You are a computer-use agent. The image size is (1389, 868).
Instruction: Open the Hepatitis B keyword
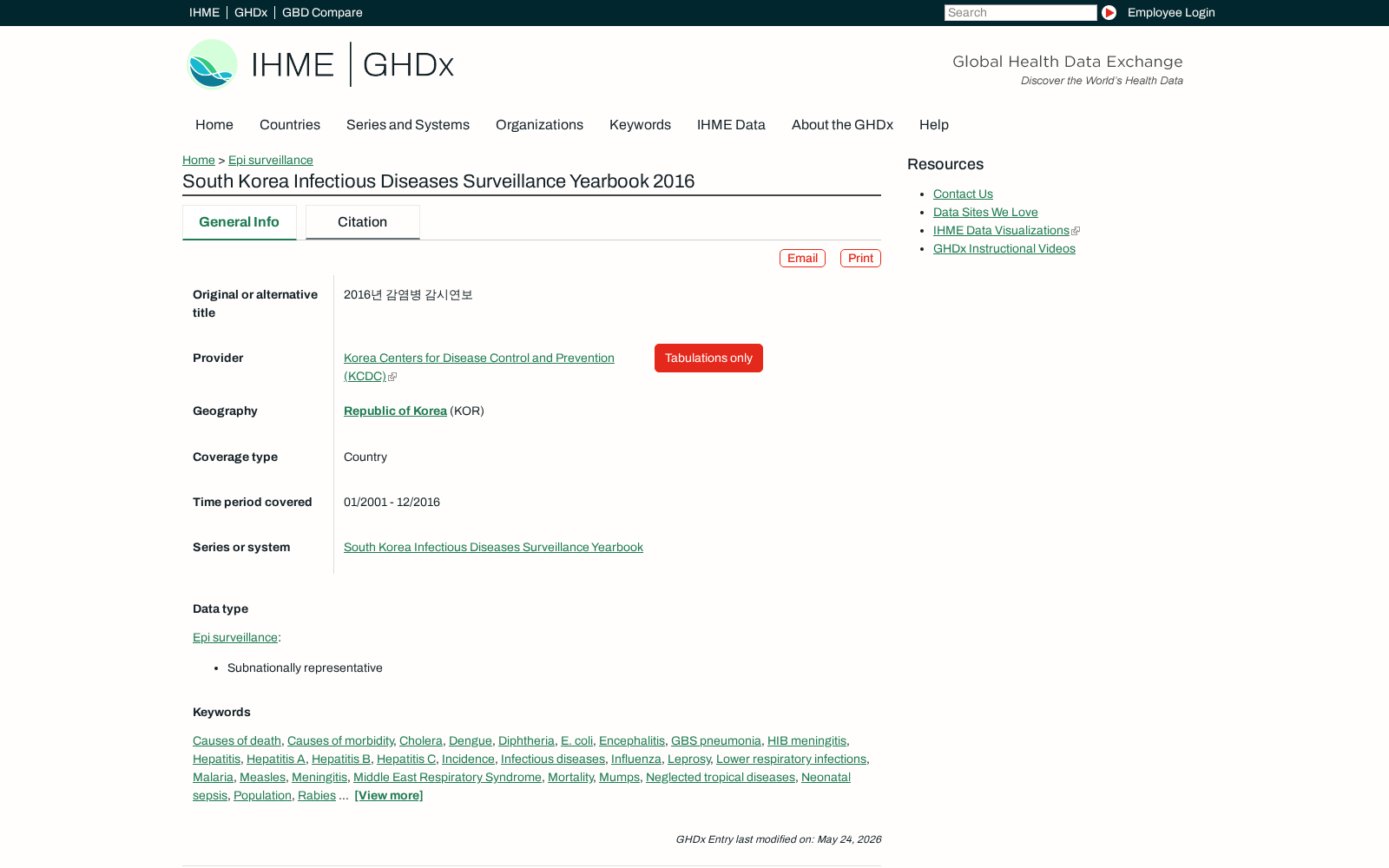pyautogui.click(x=341, y=759)
